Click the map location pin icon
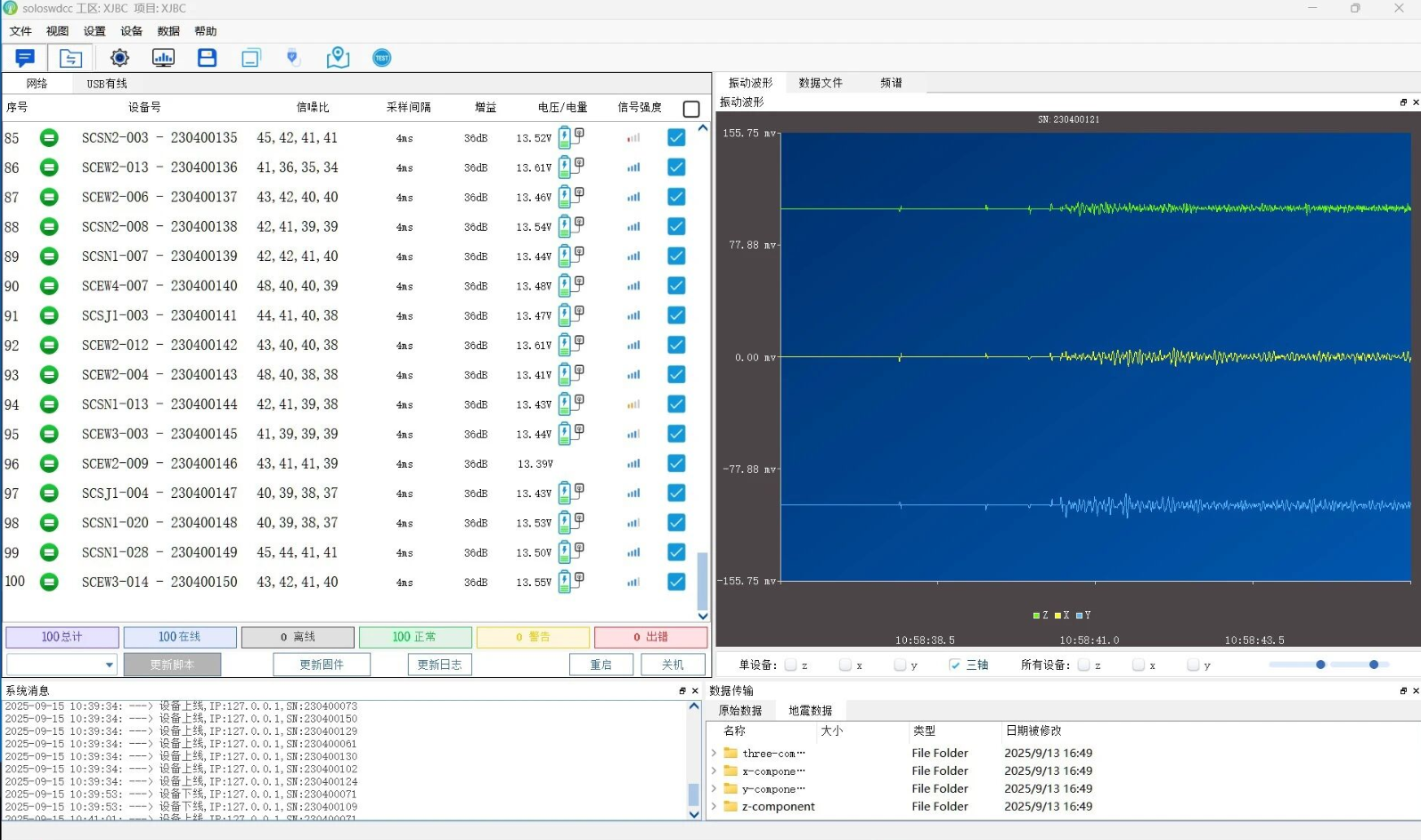The width and height of the screenshot is (1421, 840). click(338, 58)
